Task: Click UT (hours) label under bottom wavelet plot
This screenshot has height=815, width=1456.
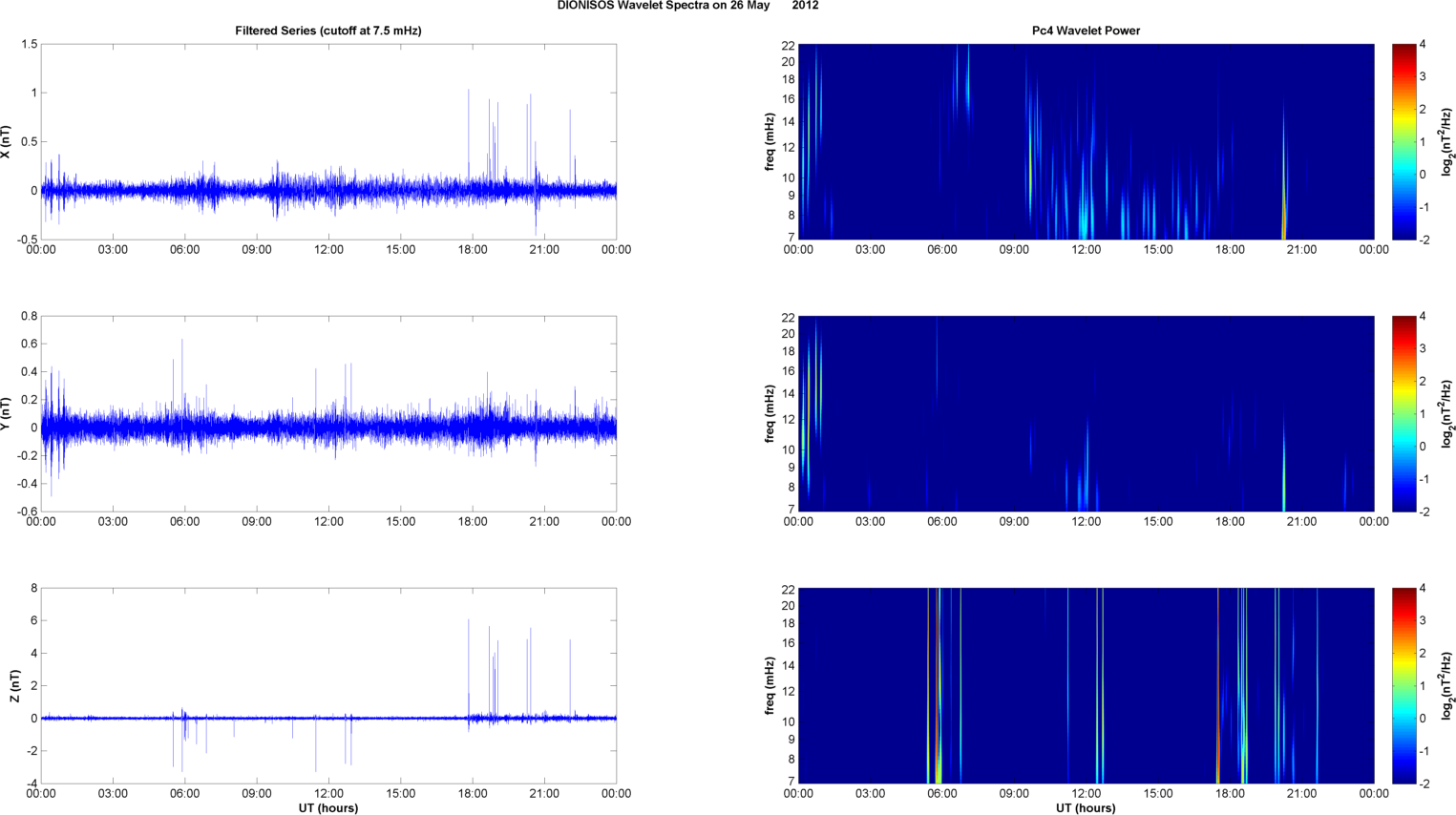Action: click(x=1086, y=807)
